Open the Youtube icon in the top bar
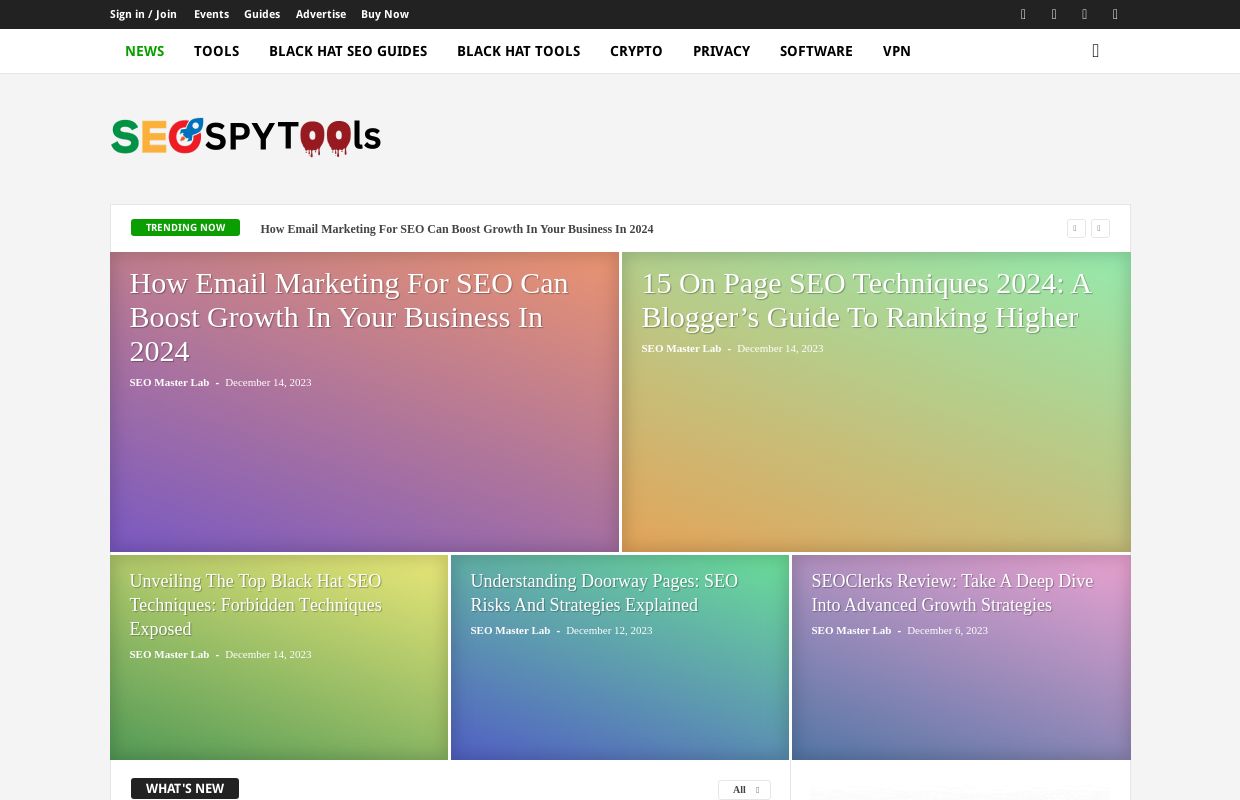Screen dimensions: 1240x800 [1114, 14]
